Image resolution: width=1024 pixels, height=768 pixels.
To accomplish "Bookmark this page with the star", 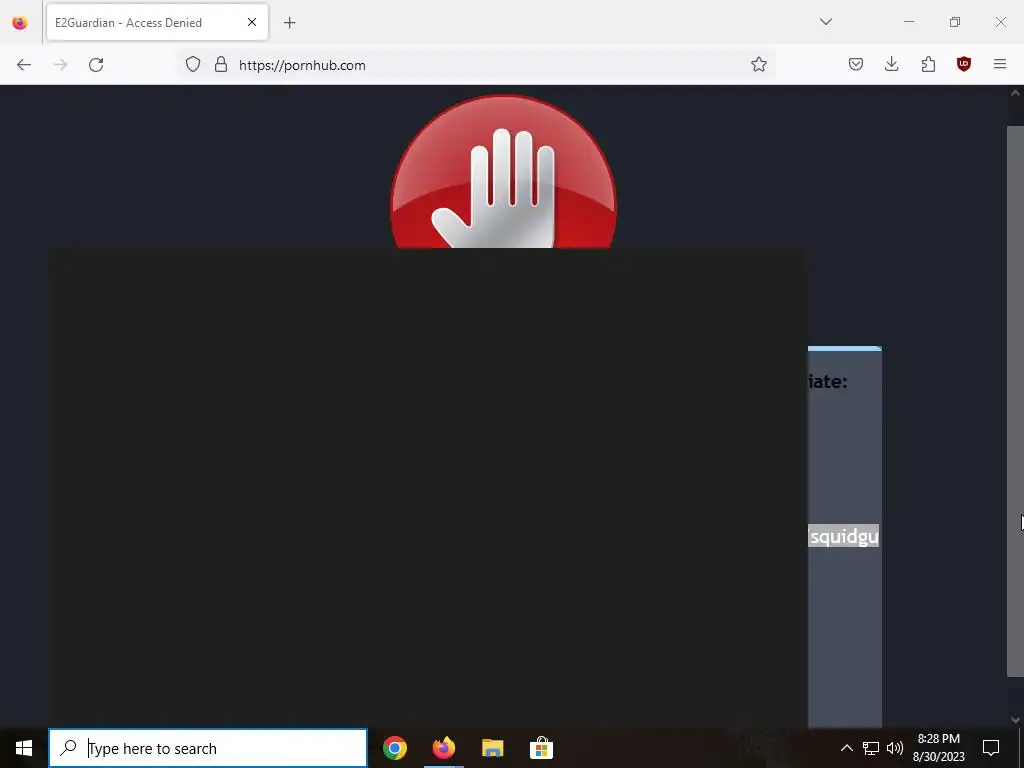I will click(x=758, y=65).
